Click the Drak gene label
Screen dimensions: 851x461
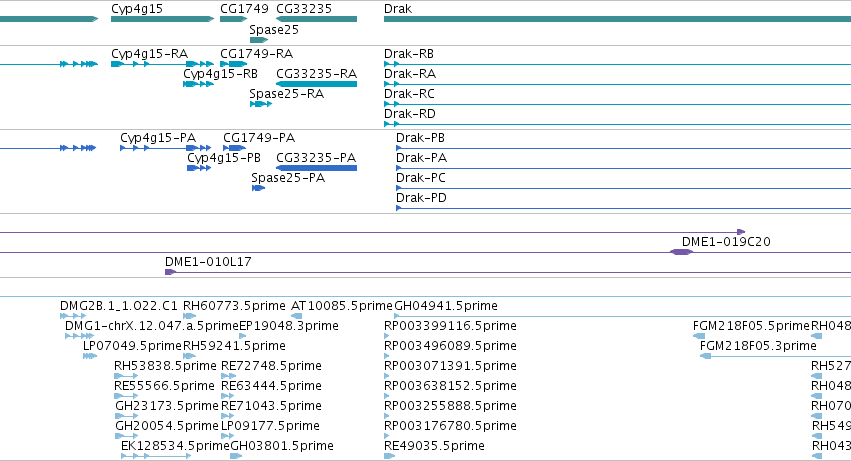coord(398,9)
